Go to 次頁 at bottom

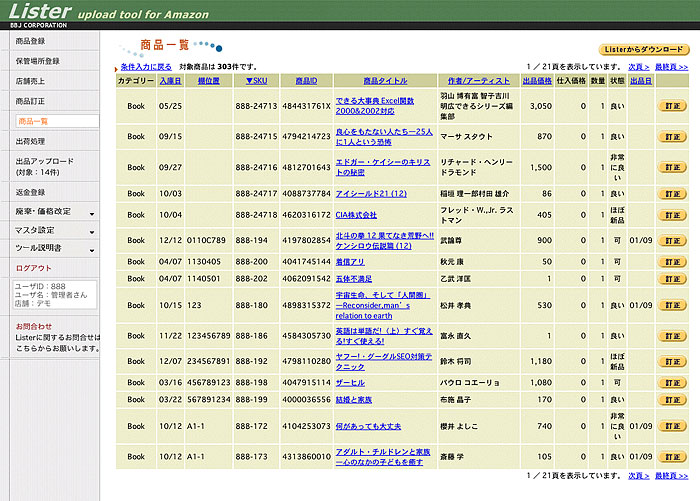638,476
